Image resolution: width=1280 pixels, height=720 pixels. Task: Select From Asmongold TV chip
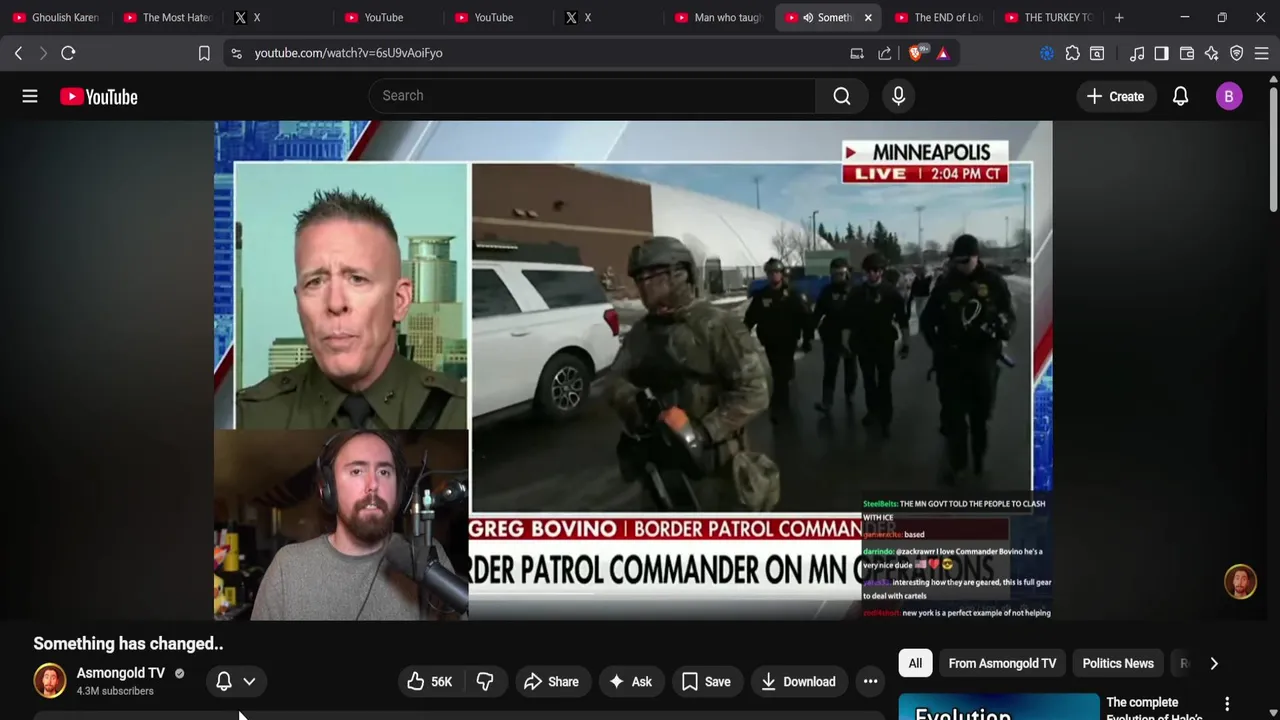[x=1002, y=663]
